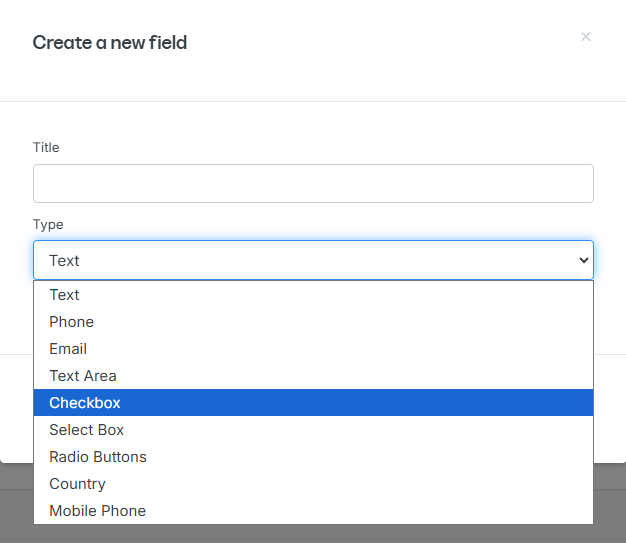Pick Email from the Type options
This screenshot has width=626, height=543.
(313, 349)
